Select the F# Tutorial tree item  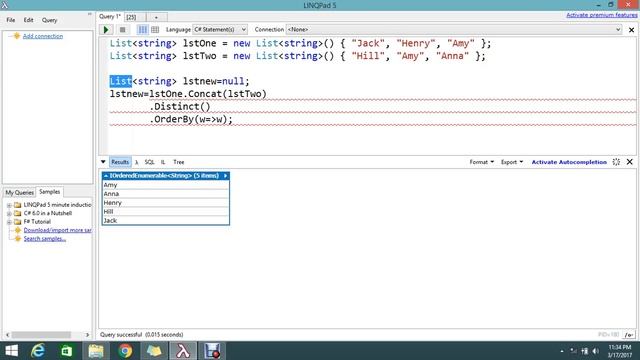pyautogui.click(x=37, y=222)
